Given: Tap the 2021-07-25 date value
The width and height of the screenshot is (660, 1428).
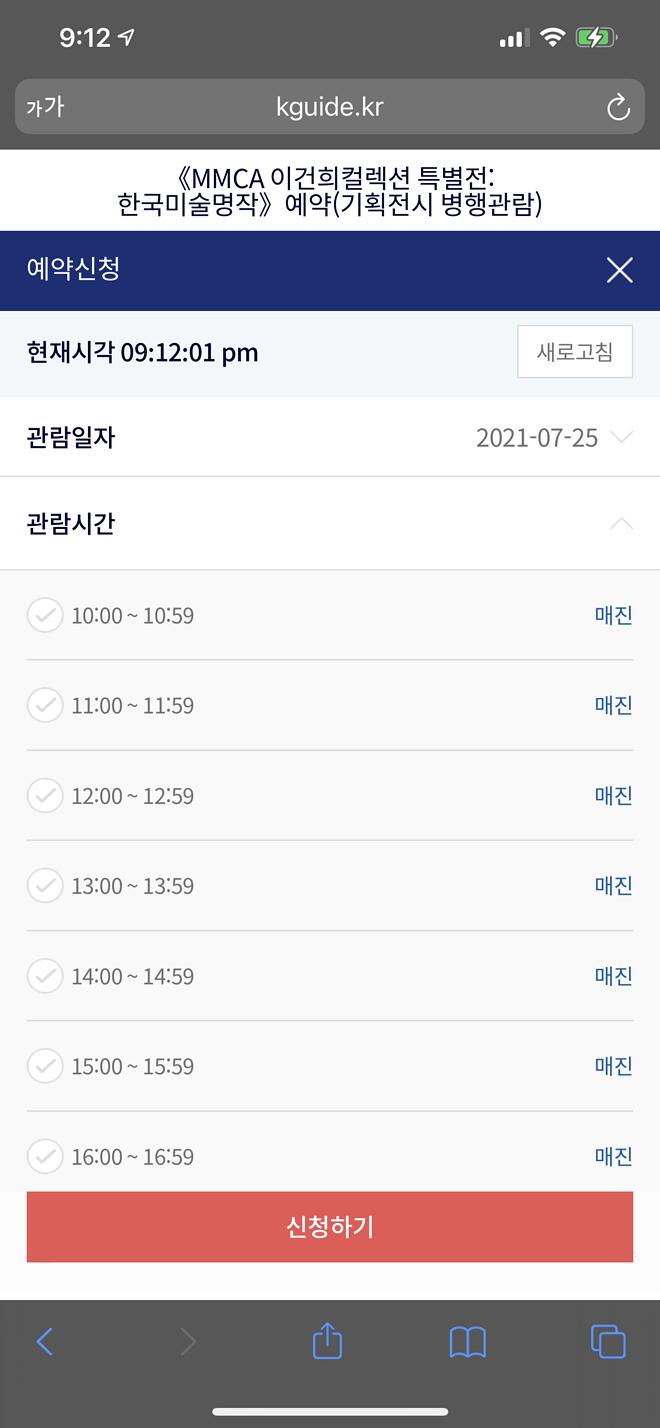Looking at the screenshot, I should 536,437.
